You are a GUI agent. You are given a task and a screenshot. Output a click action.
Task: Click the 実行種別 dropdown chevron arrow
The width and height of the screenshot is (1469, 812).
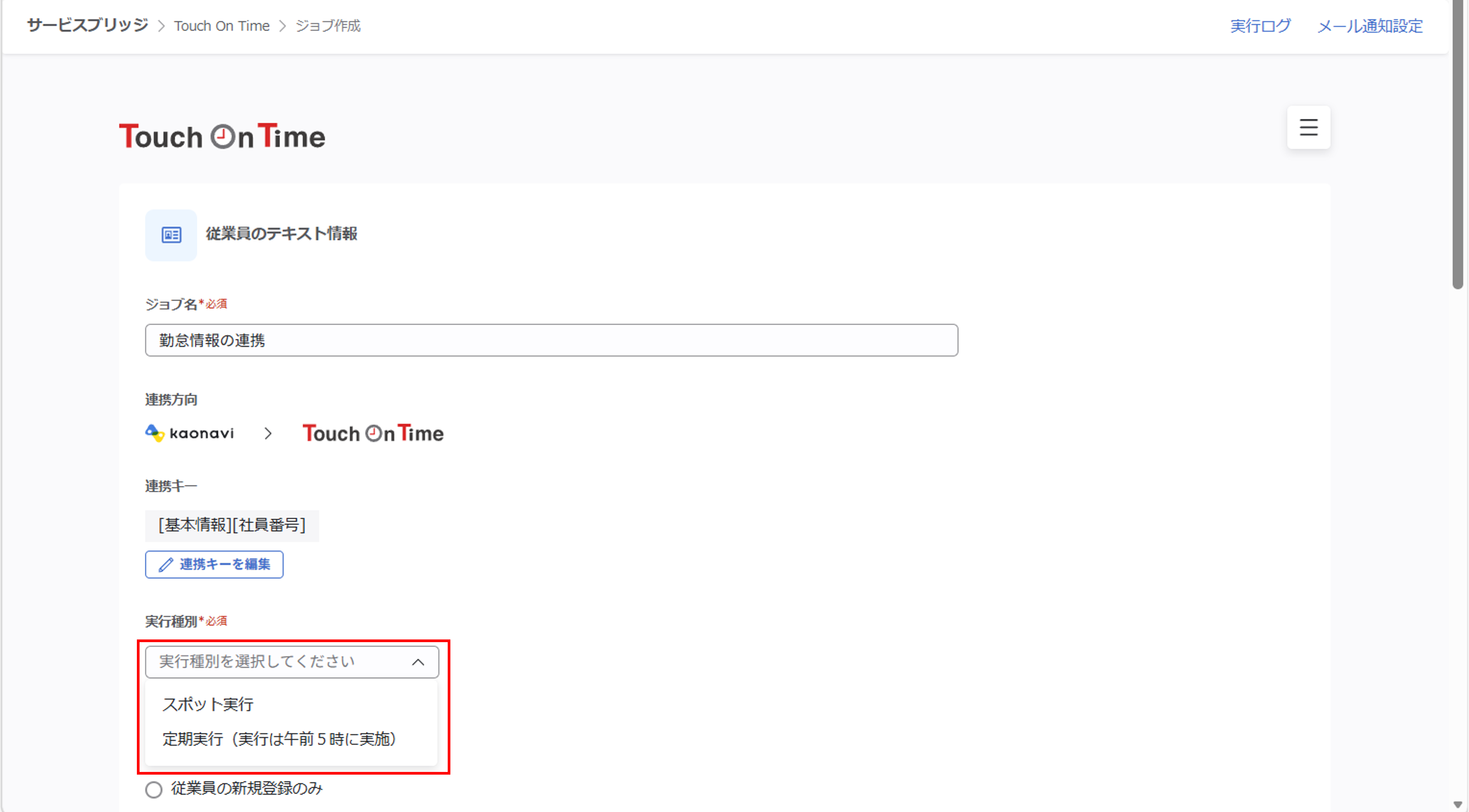pyautogui.click(x=418, y=662)
